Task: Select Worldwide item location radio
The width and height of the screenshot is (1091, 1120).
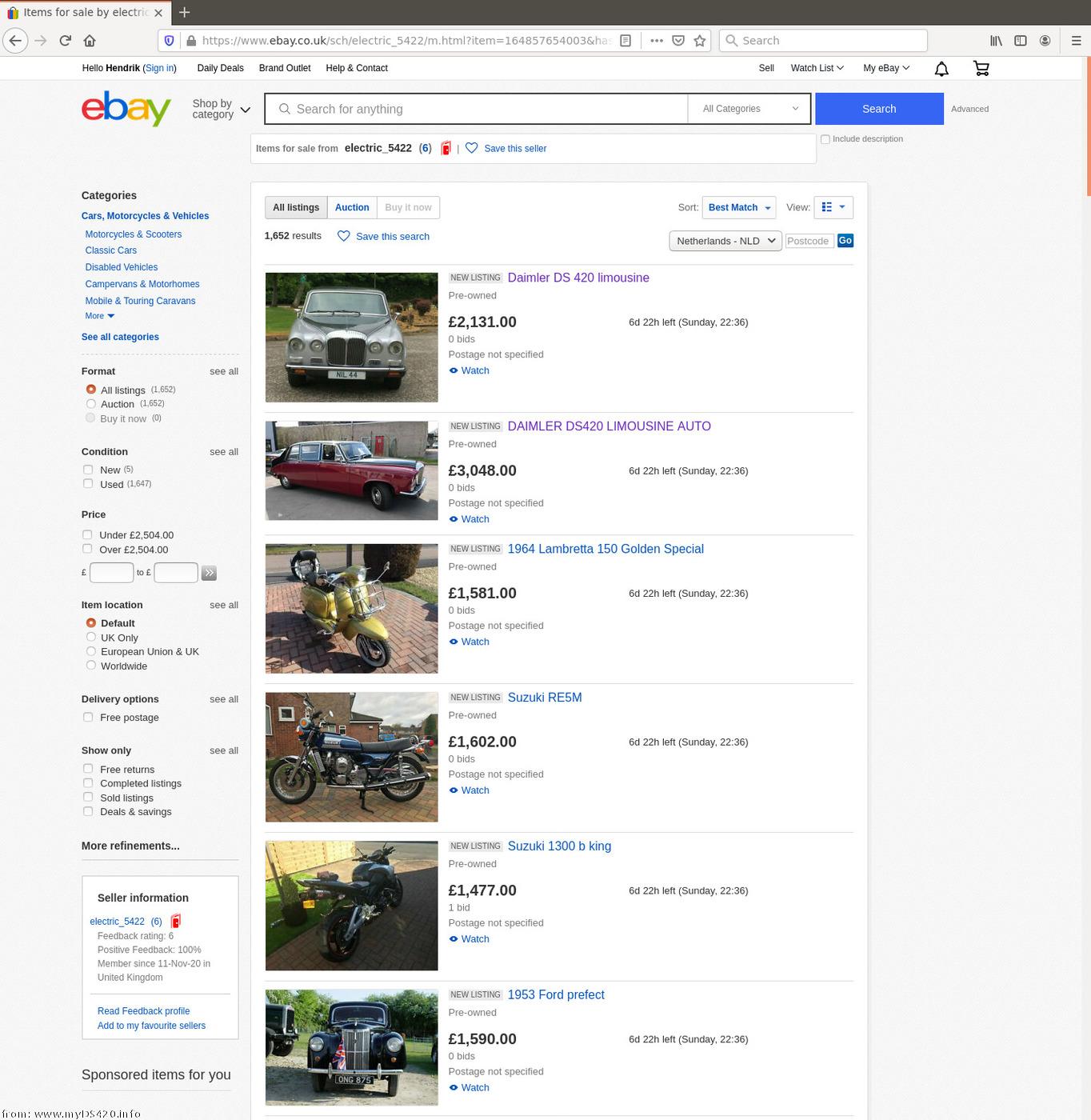Action: click(90, 666)
